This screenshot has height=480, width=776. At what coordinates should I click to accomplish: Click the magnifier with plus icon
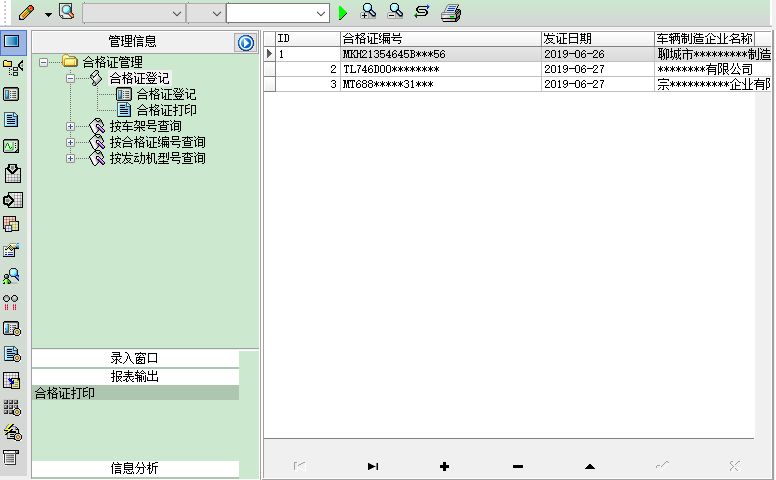coord(368,11)
